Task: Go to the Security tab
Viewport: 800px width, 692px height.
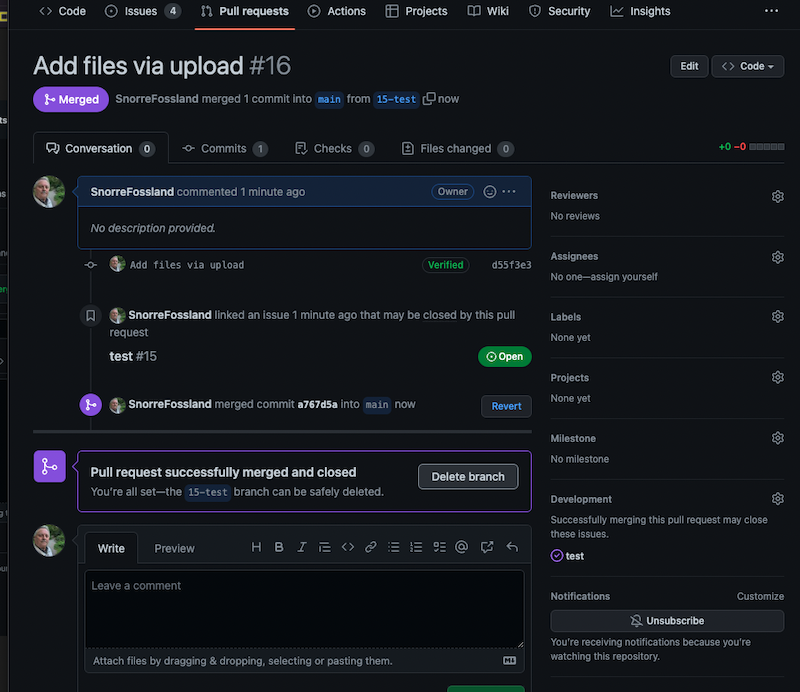Action: [x=560, y=11]
